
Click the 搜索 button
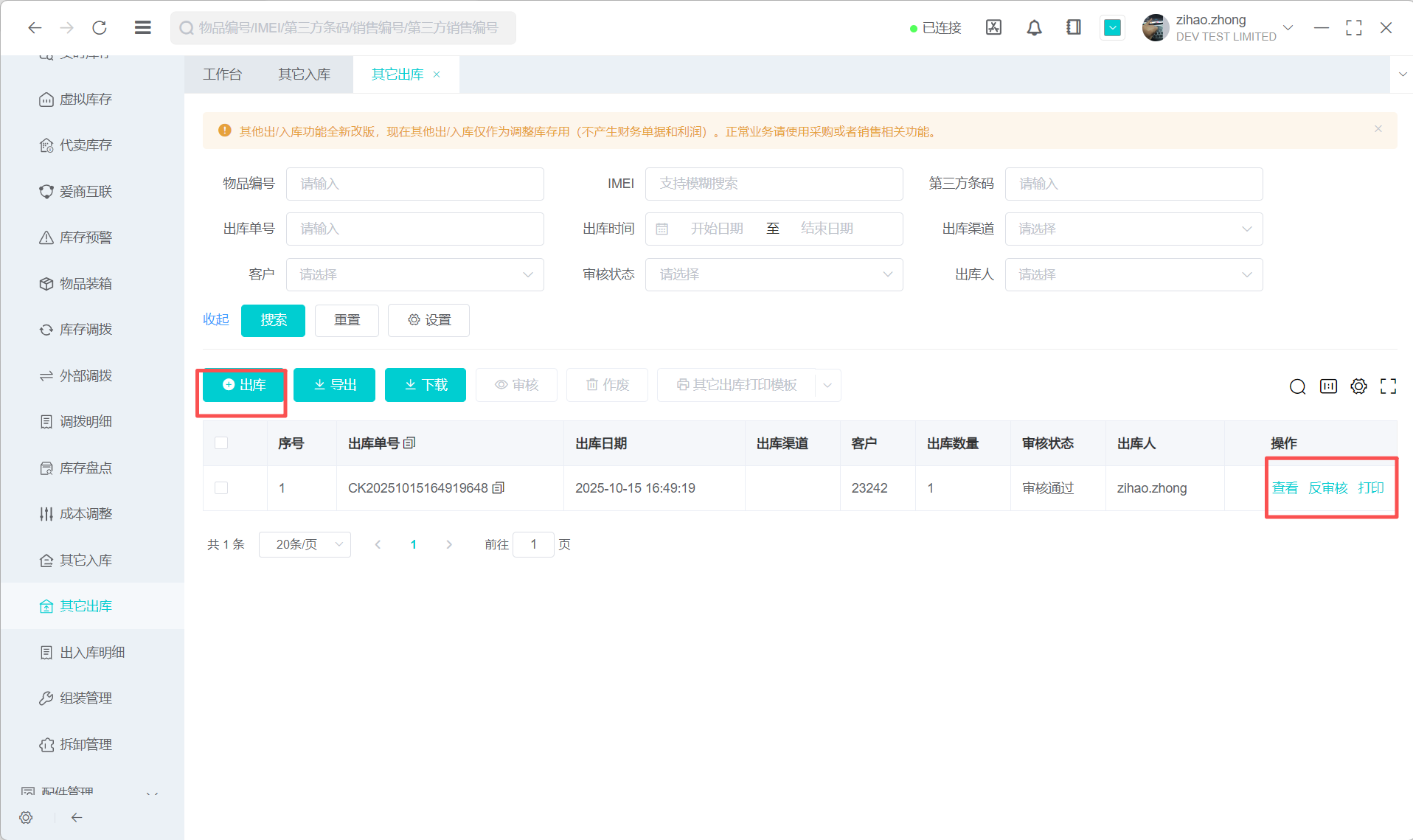click(273, 320)
